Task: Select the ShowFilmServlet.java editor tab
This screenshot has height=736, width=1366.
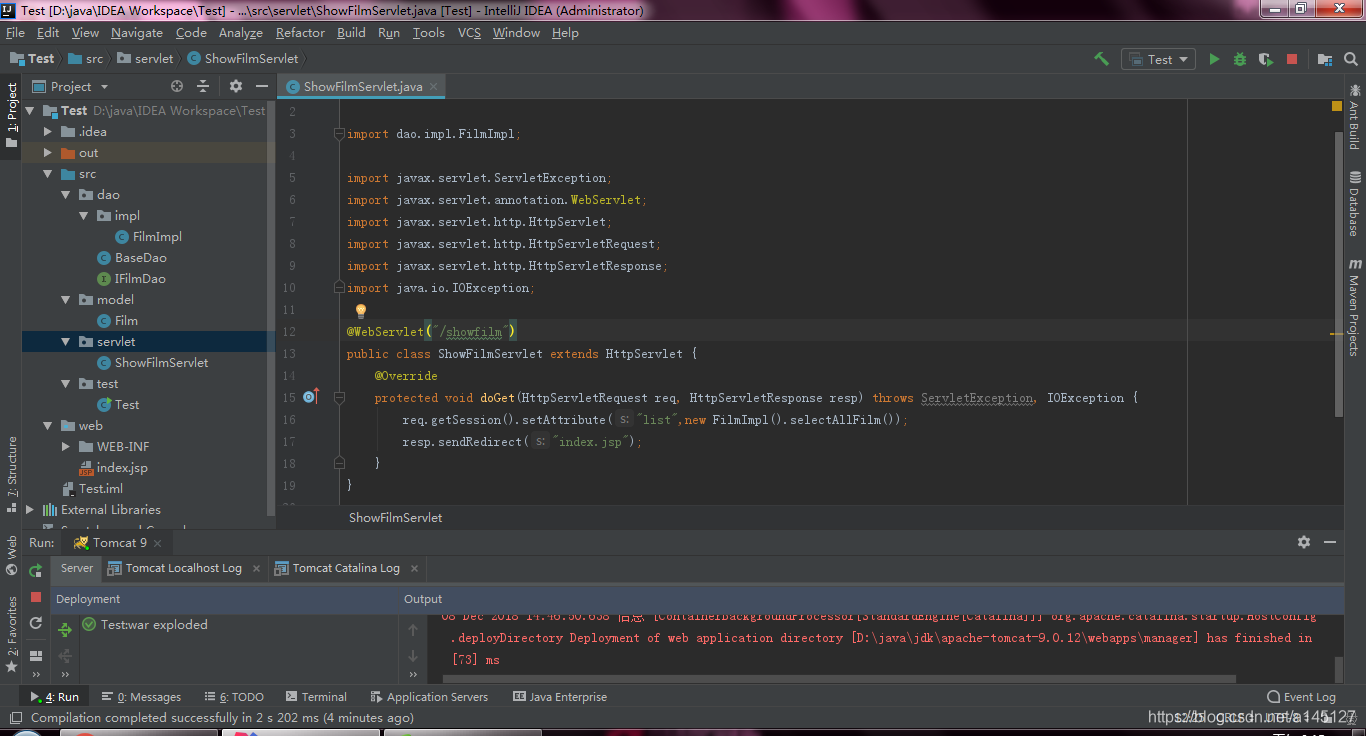Action: tap(362, 87)
